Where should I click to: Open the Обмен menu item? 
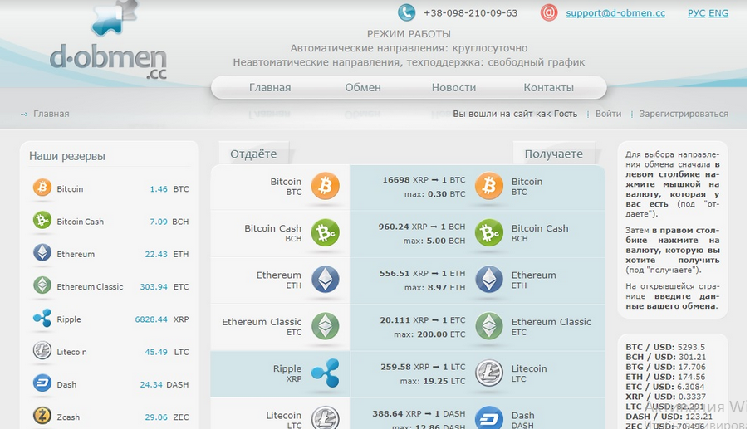click(362, 88)
